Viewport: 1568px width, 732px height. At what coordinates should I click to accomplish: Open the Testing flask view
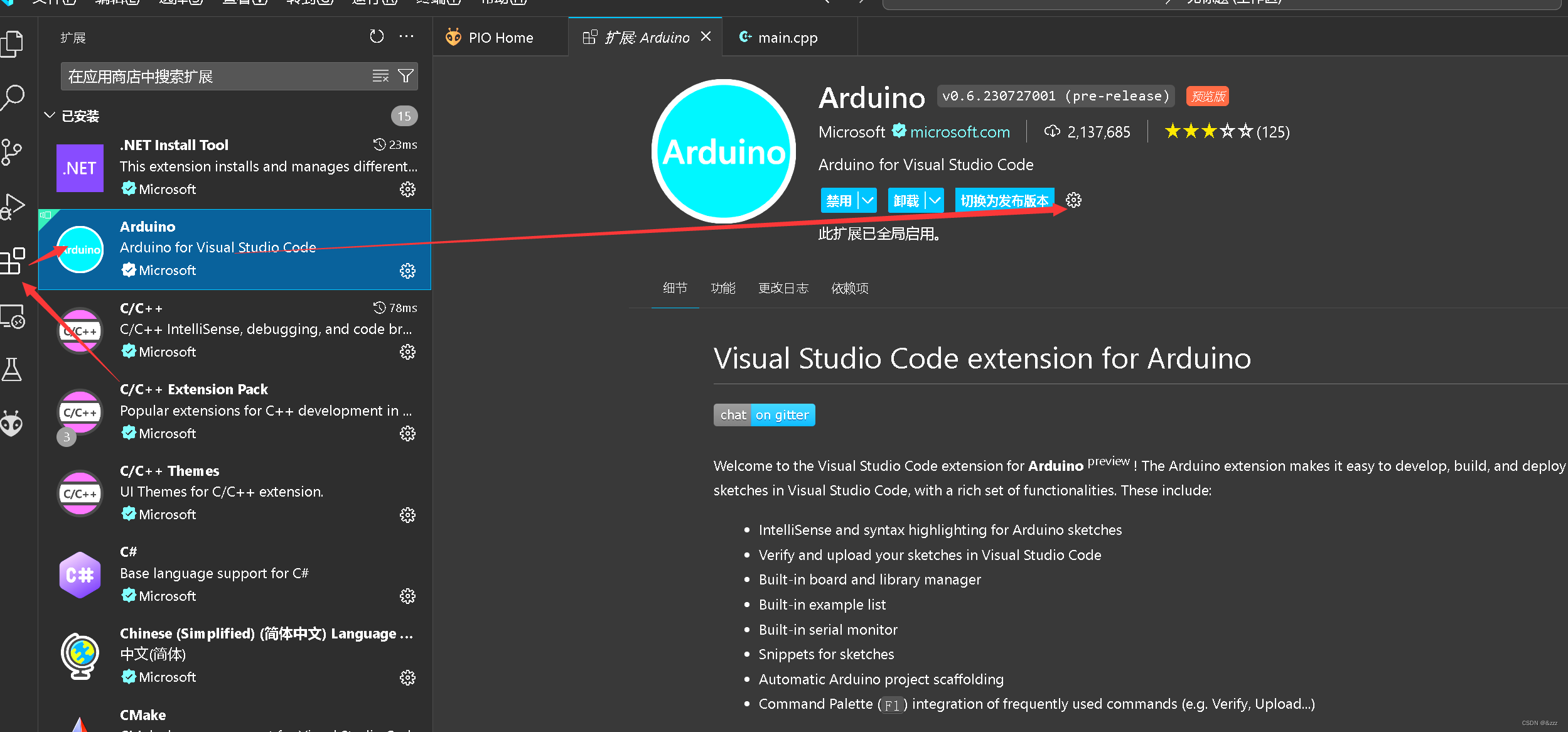coord(12,369)
